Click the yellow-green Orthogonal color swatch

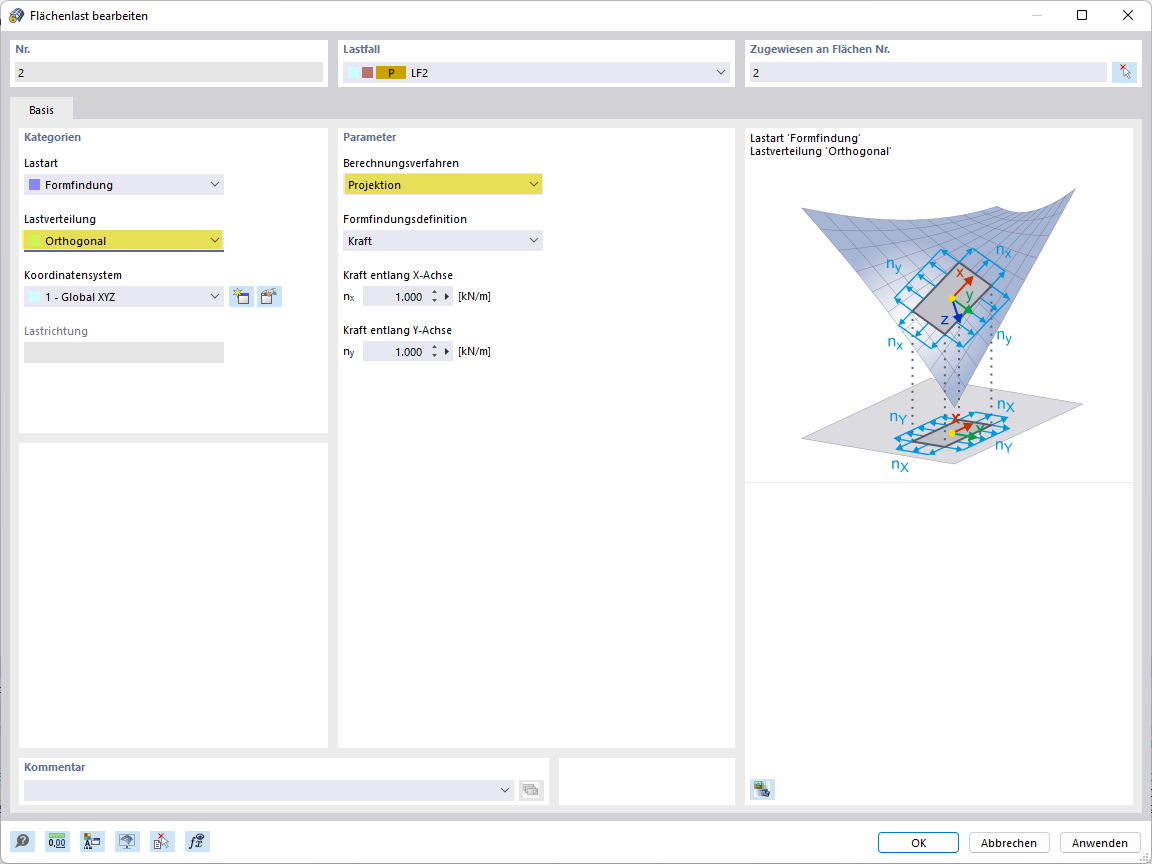click(34, 241)
